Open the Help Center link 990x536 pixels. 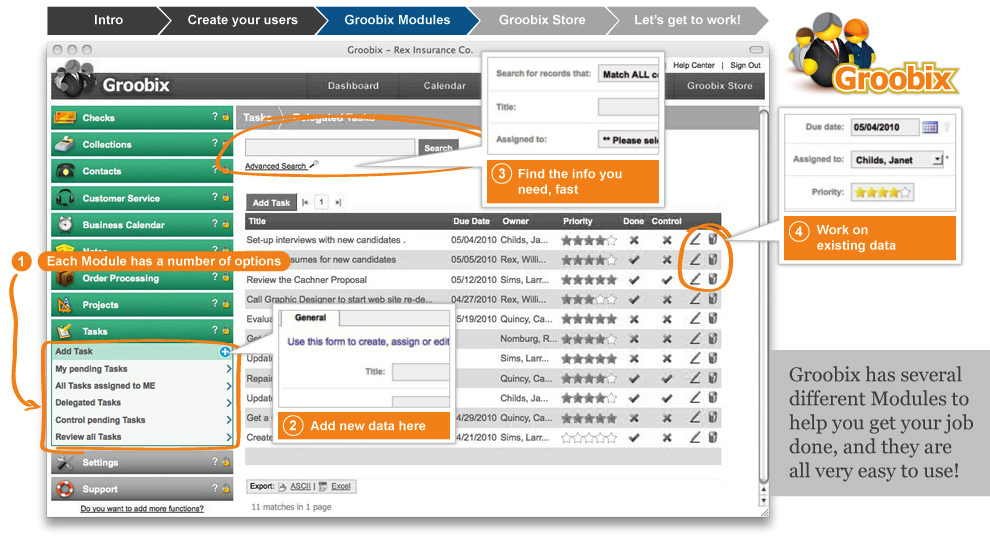693,65
